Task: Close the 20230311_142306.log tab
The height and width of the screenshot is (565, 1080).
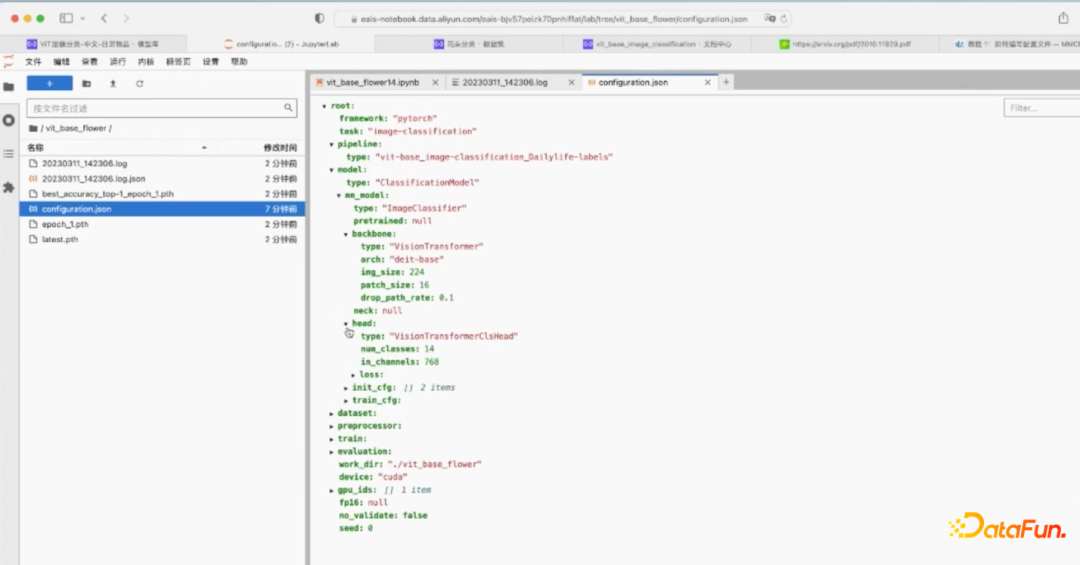Action: coord(571,82)
